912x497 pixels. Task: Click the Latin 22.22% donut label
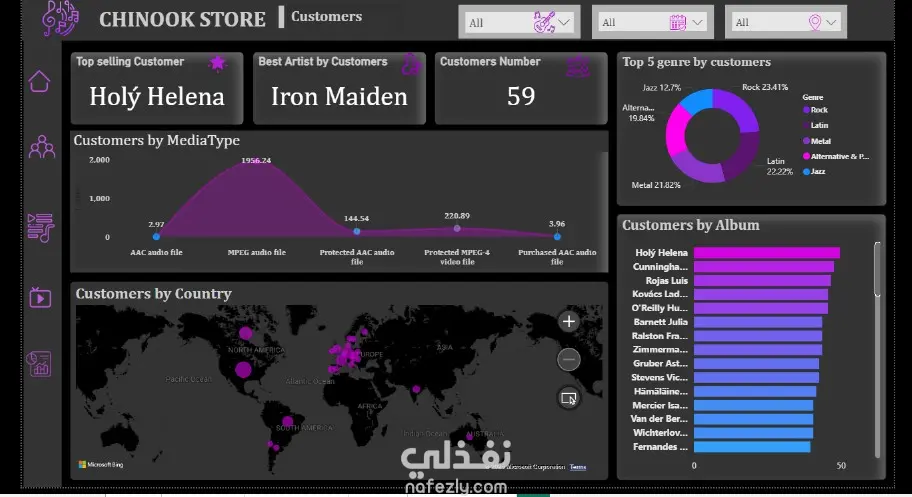(779, 166)
